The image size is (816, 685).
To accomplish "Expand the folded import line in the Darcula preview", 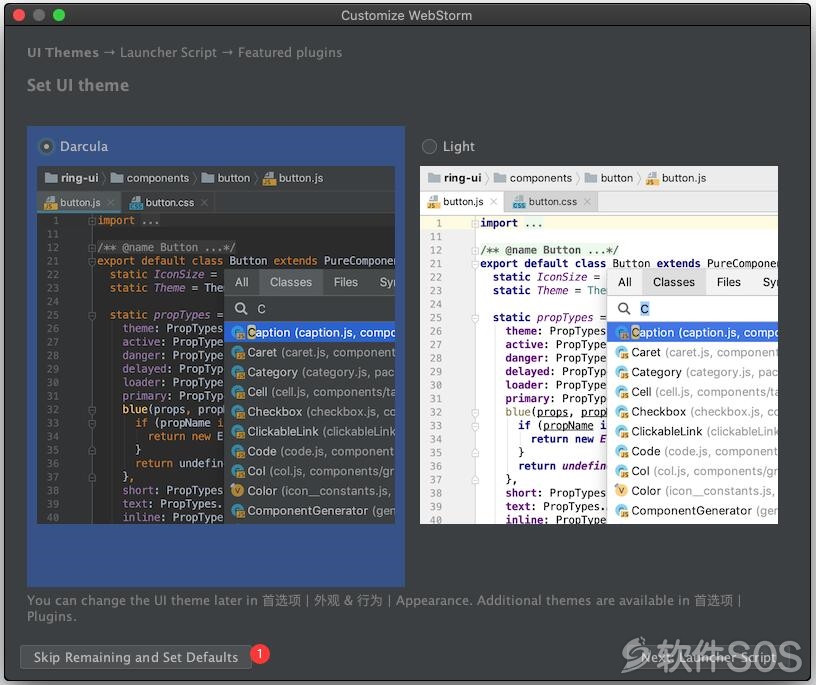I will [92, 221].
